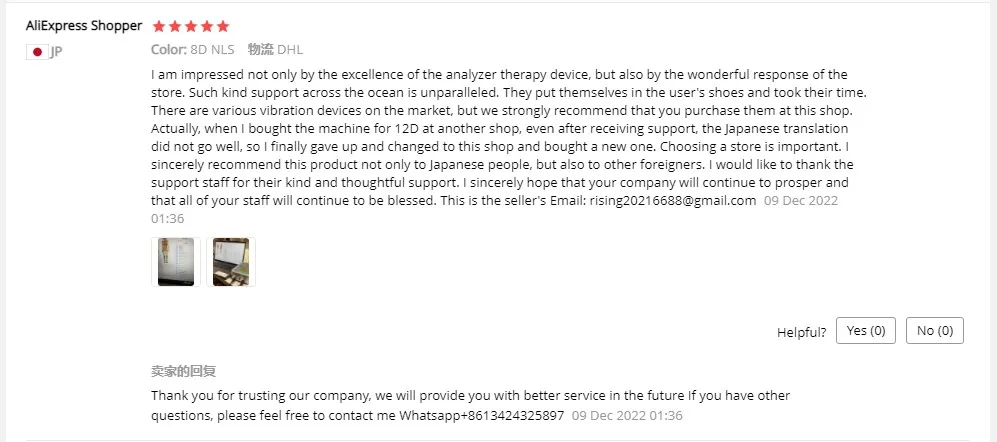Click the seller reply heading
997x442 pixels.
pos(184,372)
